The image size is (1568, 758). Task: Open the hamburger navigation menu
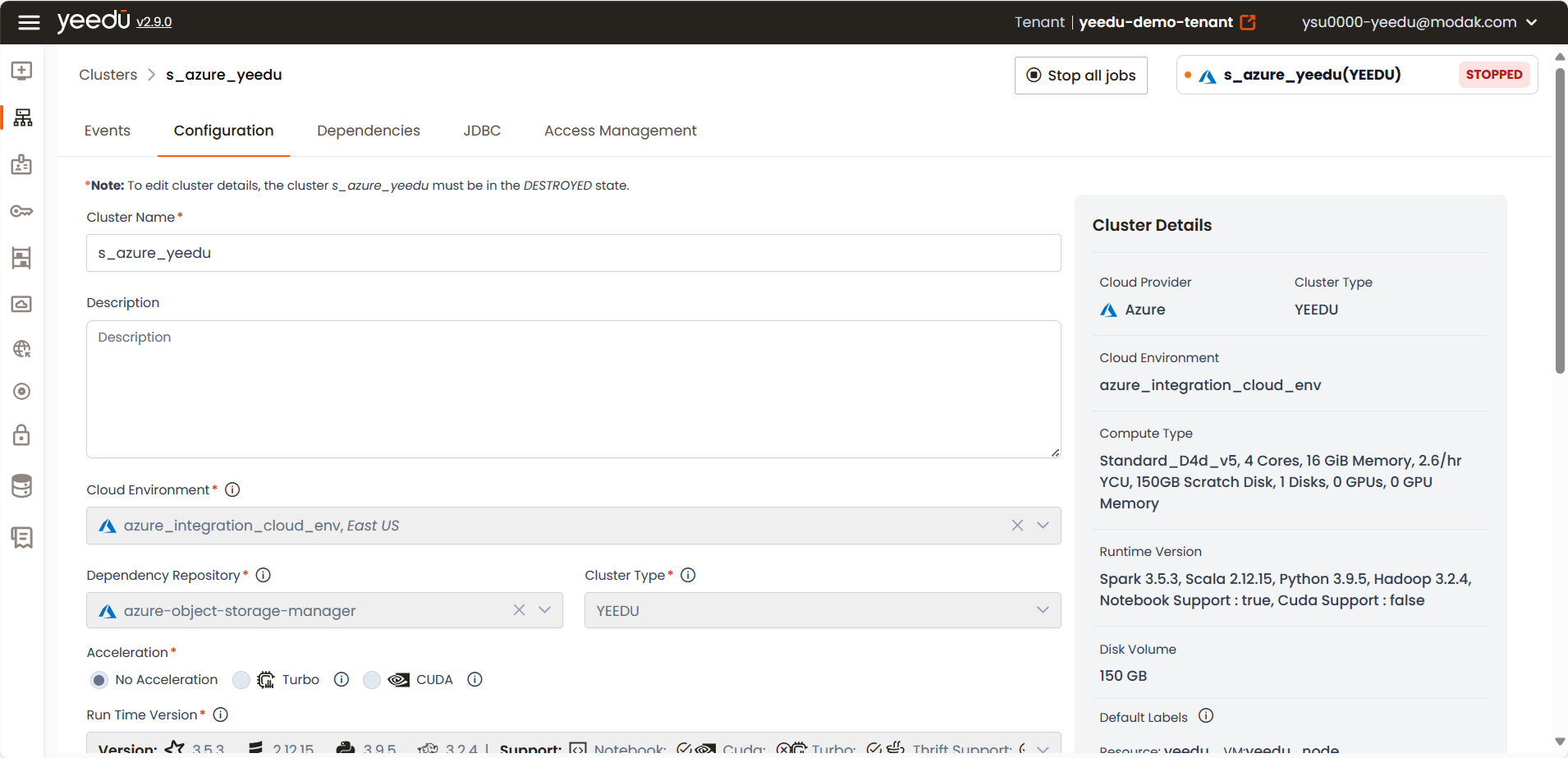[x=29, y=22]
